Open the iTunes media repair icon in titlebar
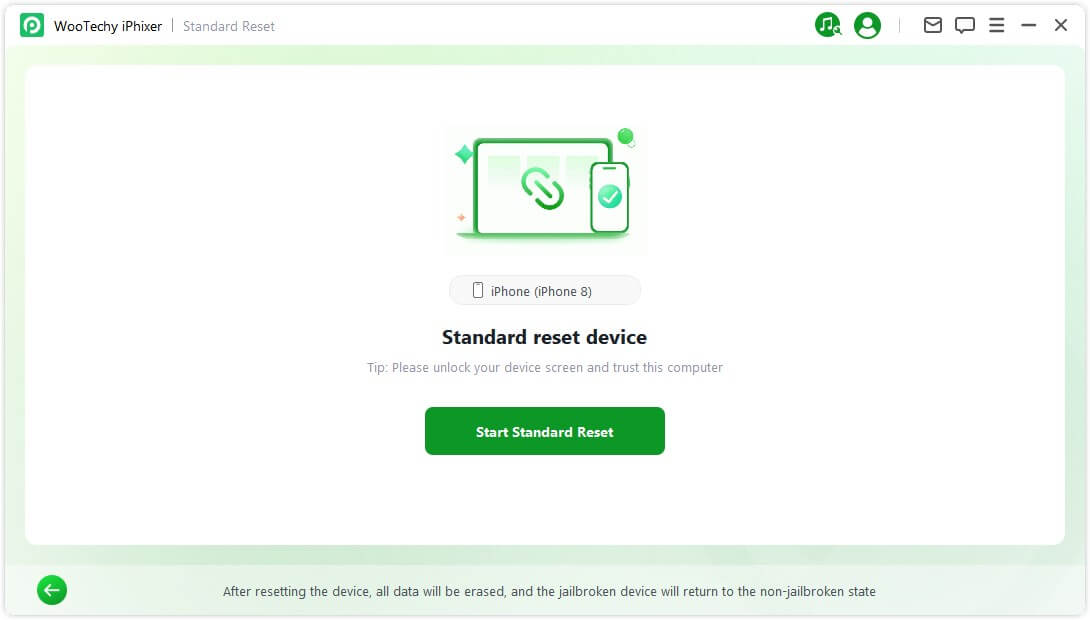 tap(828, 25)
